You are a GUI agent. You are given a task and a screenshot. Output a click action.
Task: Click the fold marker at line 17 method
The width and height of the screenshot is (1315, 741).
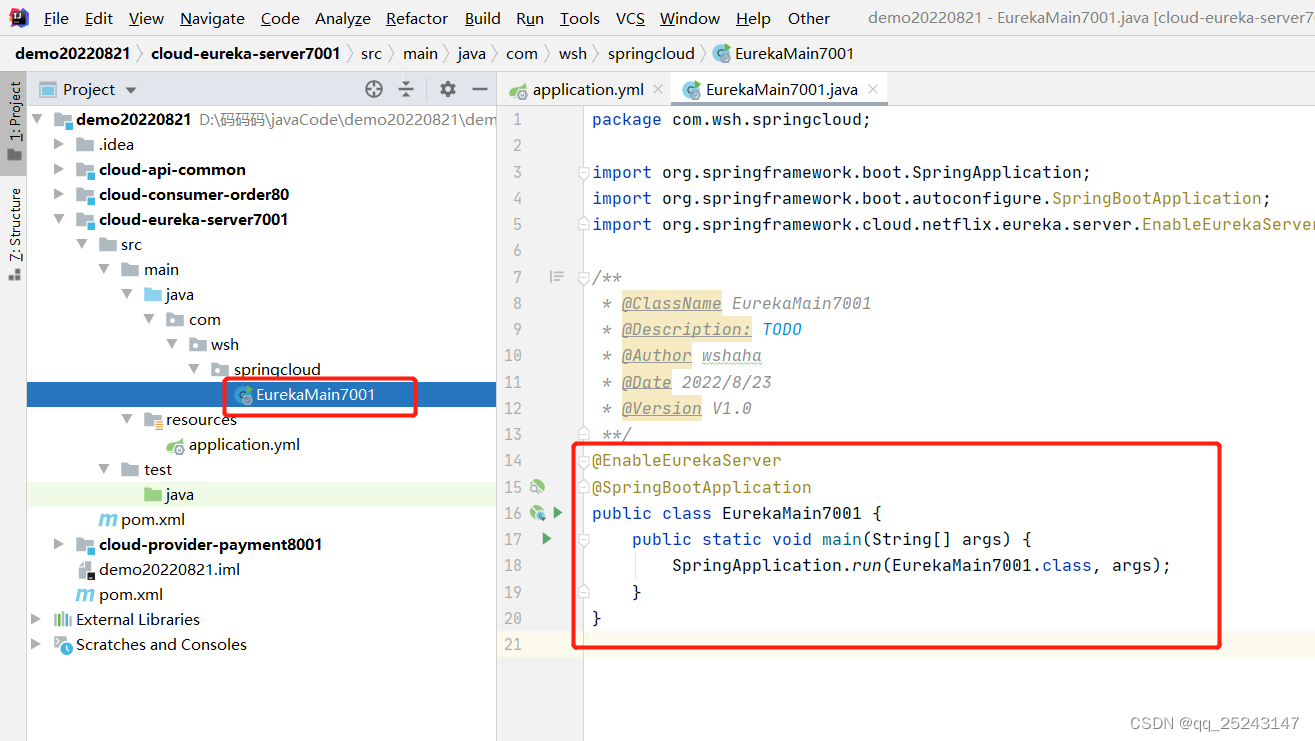[x=583, y=539]
